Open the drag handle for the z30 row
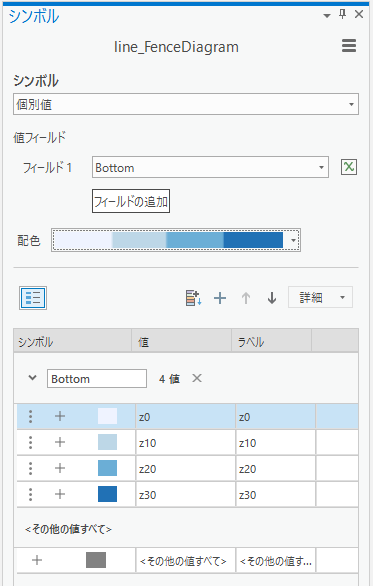The image size is (373, 586). click(x=31, y=494)
